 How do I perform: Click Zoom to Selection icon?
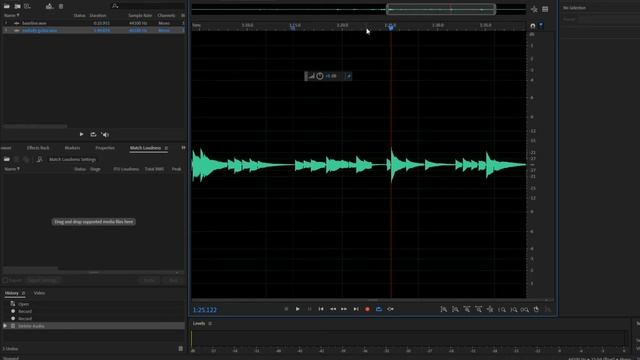(x=525, y=309)
